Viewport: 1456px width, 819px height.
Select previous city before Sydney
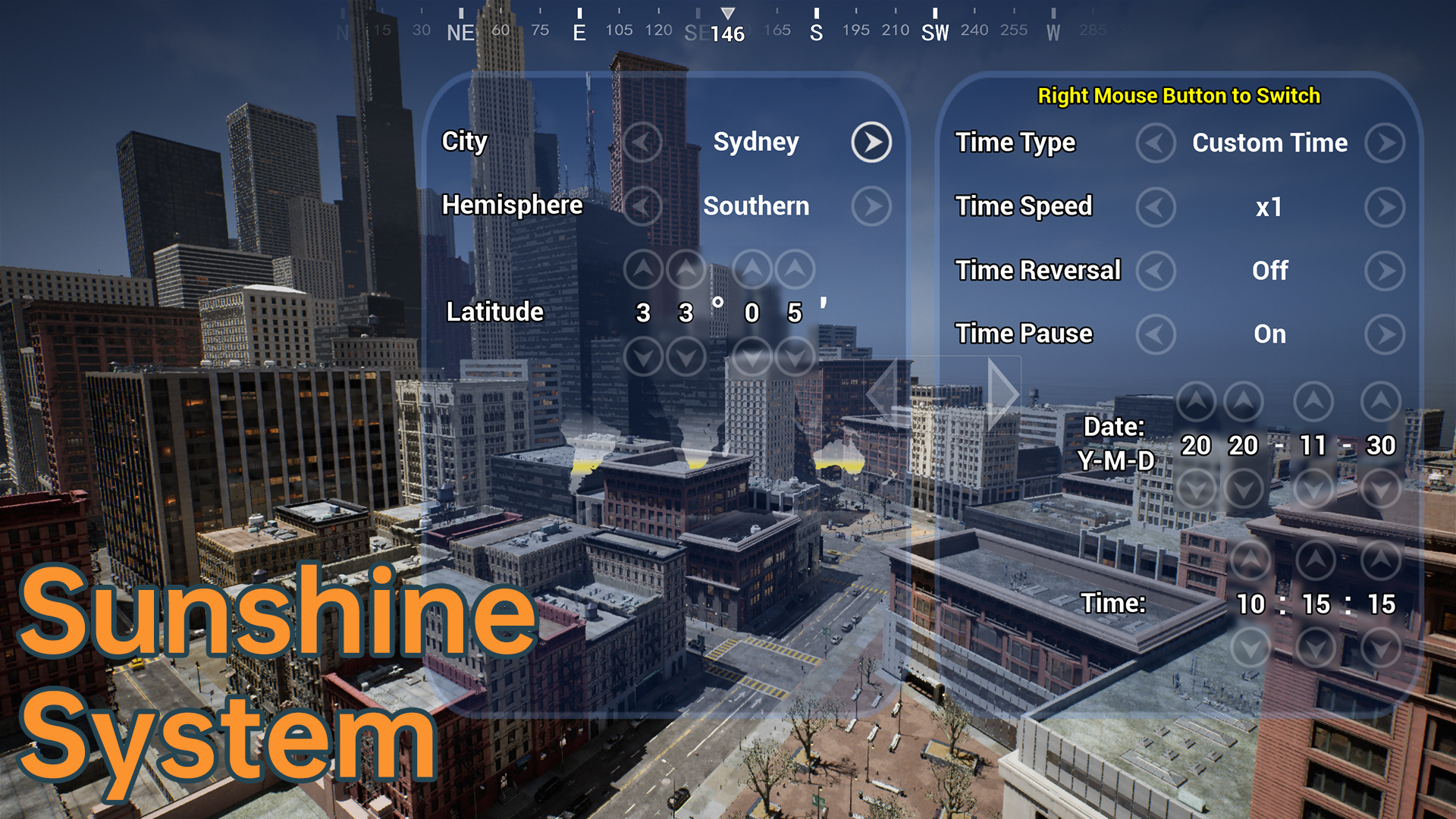pyautogui.click(x=642, y=142)
